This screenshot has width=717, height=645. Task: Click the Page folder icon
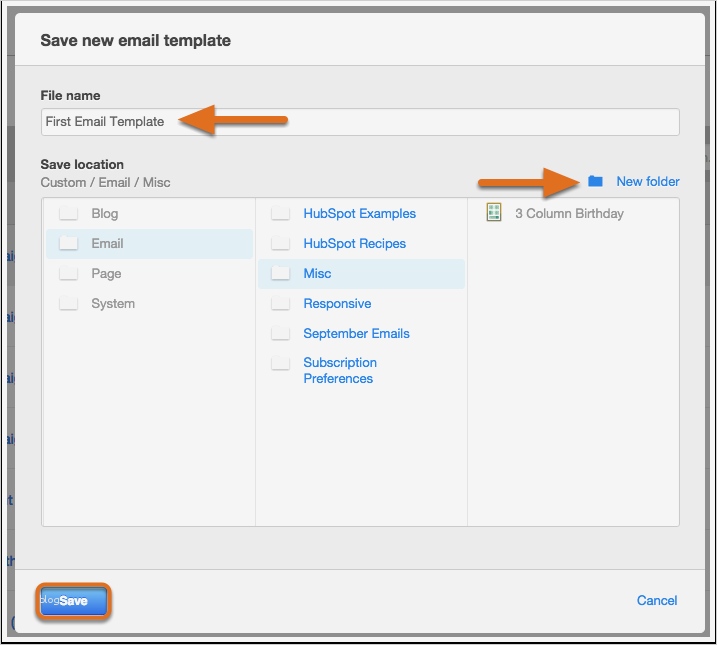[68, 274]
